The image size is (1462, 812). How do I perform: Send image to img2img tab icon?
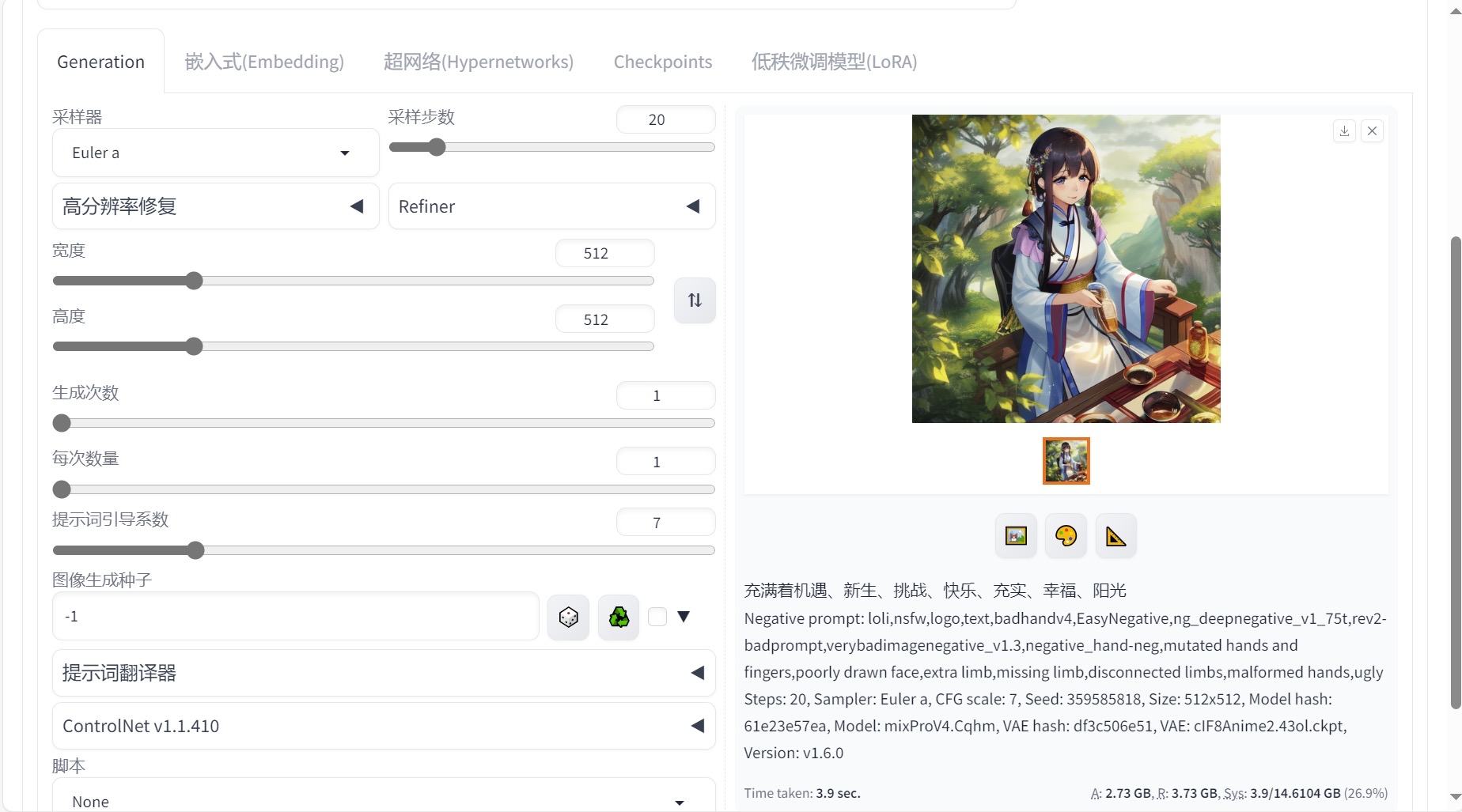tap(1016, 536)
